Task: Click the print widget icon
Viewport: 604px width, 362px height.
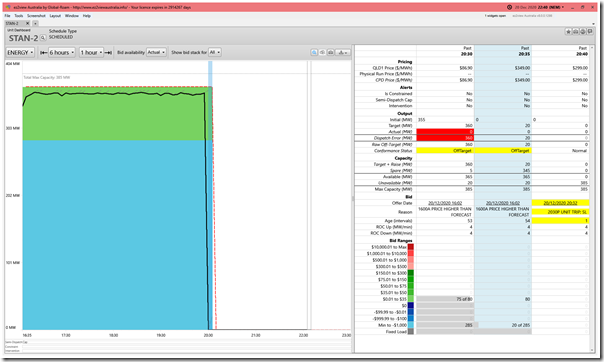Action: pos(575,32)
